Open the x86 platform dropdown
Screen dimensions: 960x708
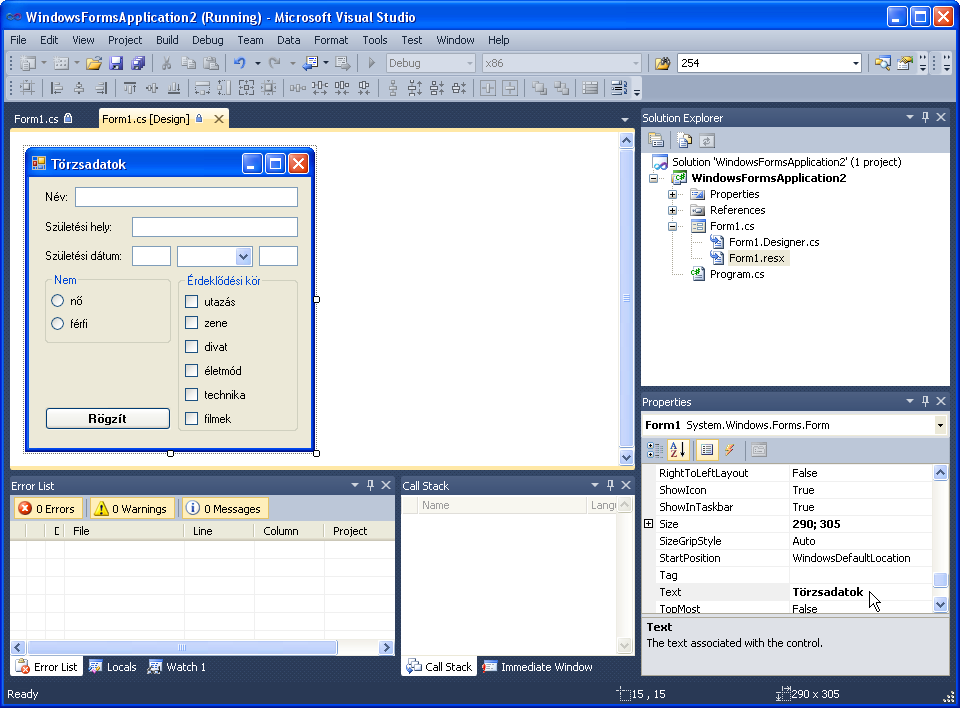click(636, 63)
